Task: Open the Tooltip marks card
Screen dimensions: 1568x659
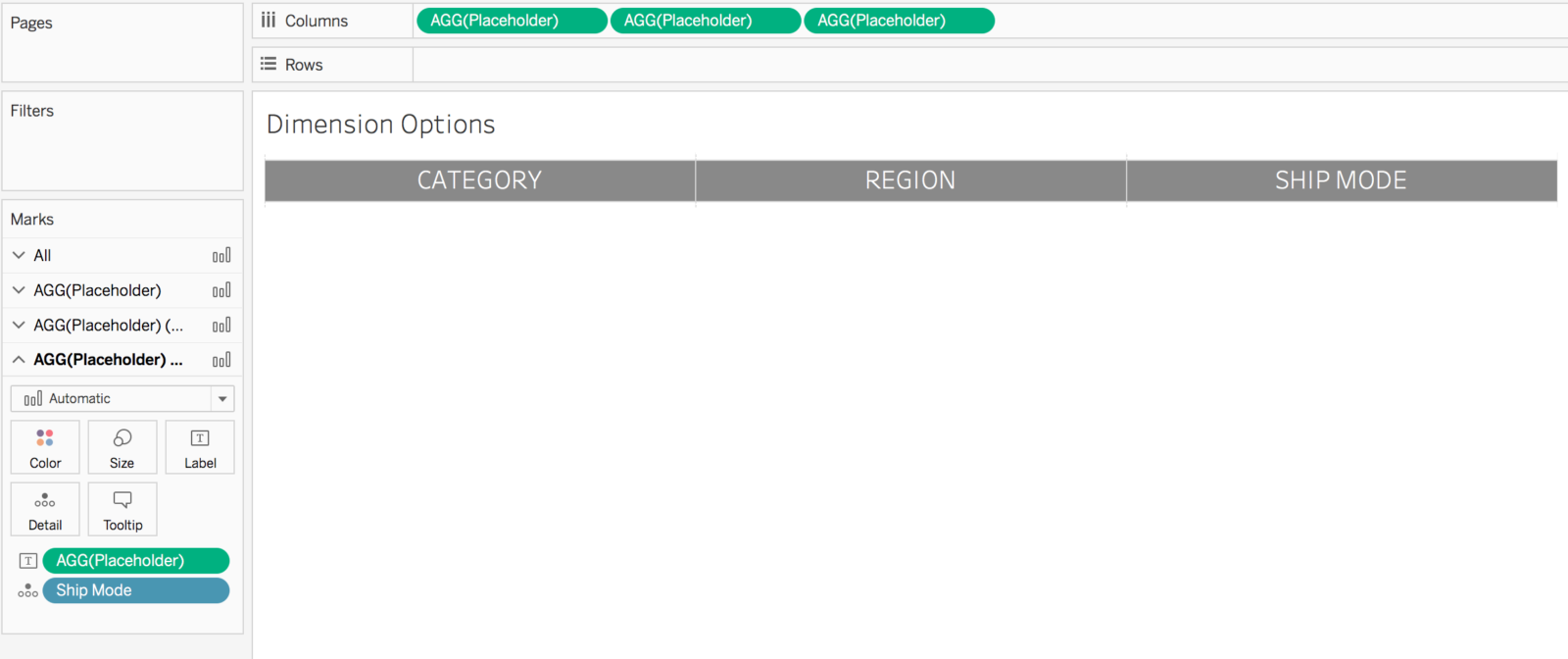Action: point(122,510)
